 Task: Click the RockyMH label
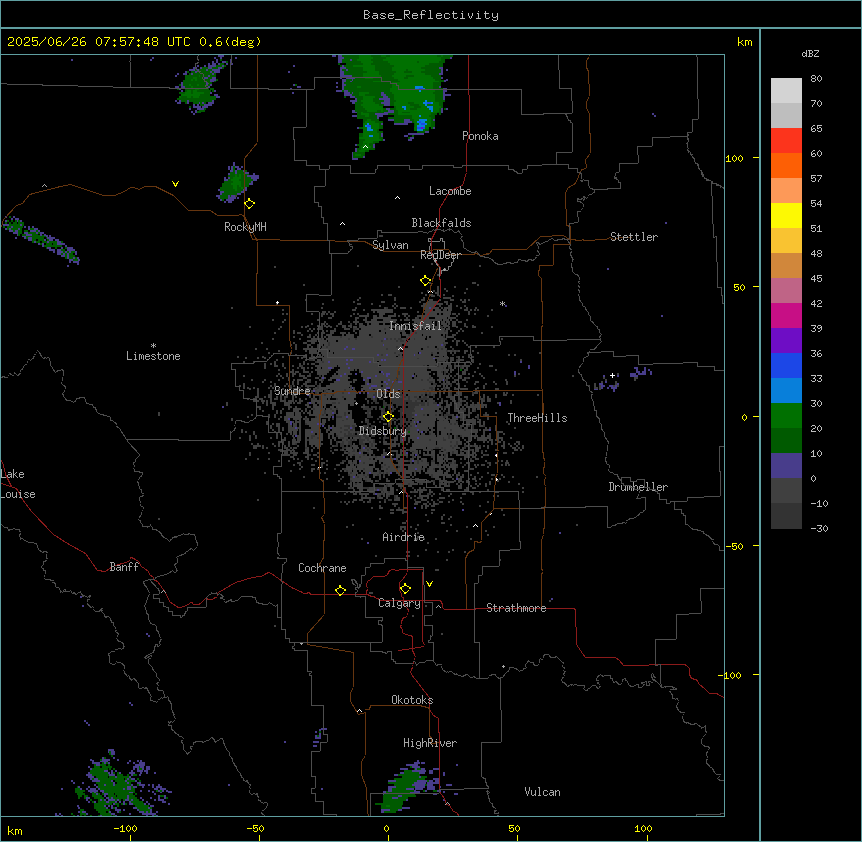pos(245,227)
